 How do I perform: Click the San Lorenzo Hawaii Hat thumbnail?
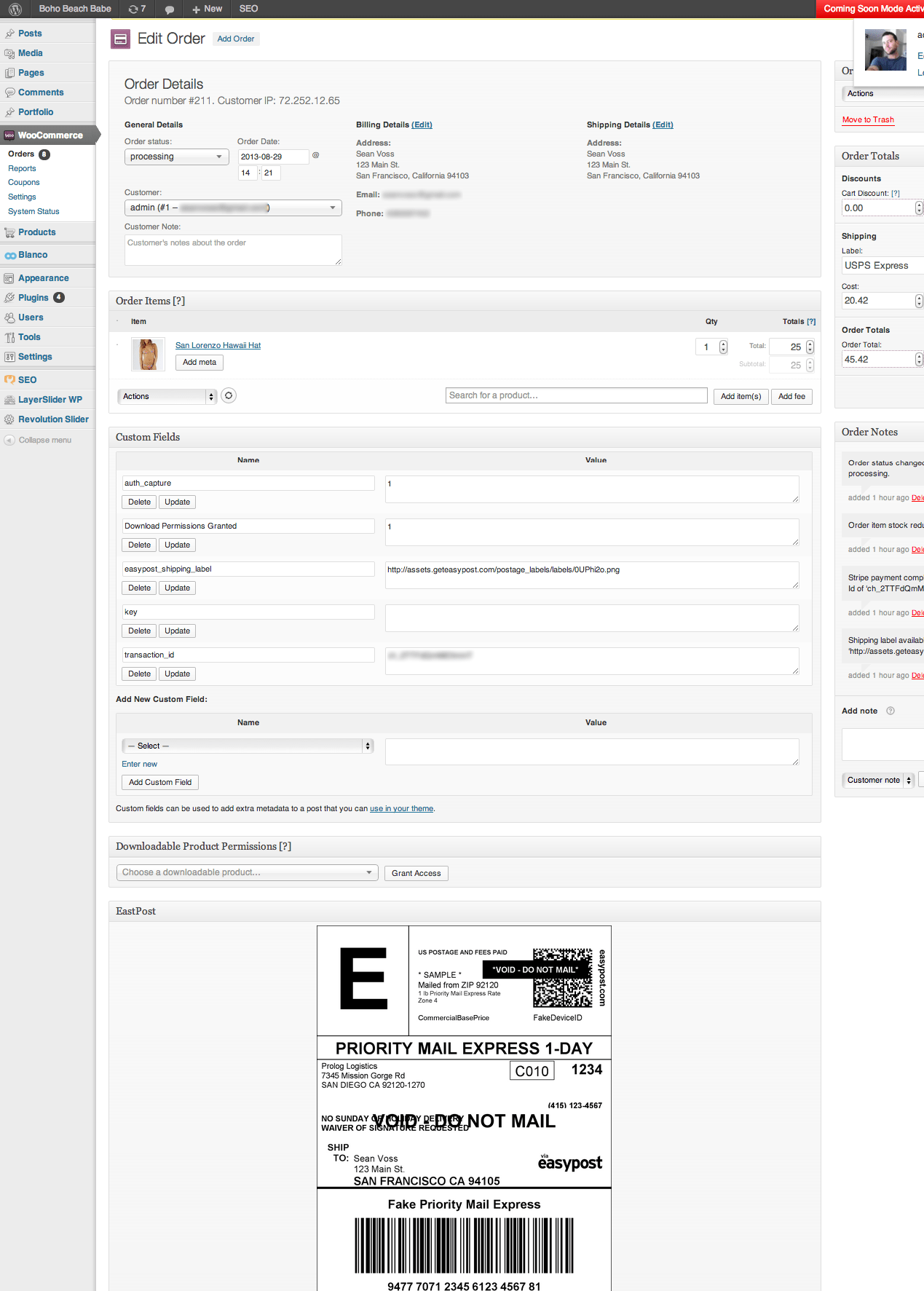tap(148, 354)
